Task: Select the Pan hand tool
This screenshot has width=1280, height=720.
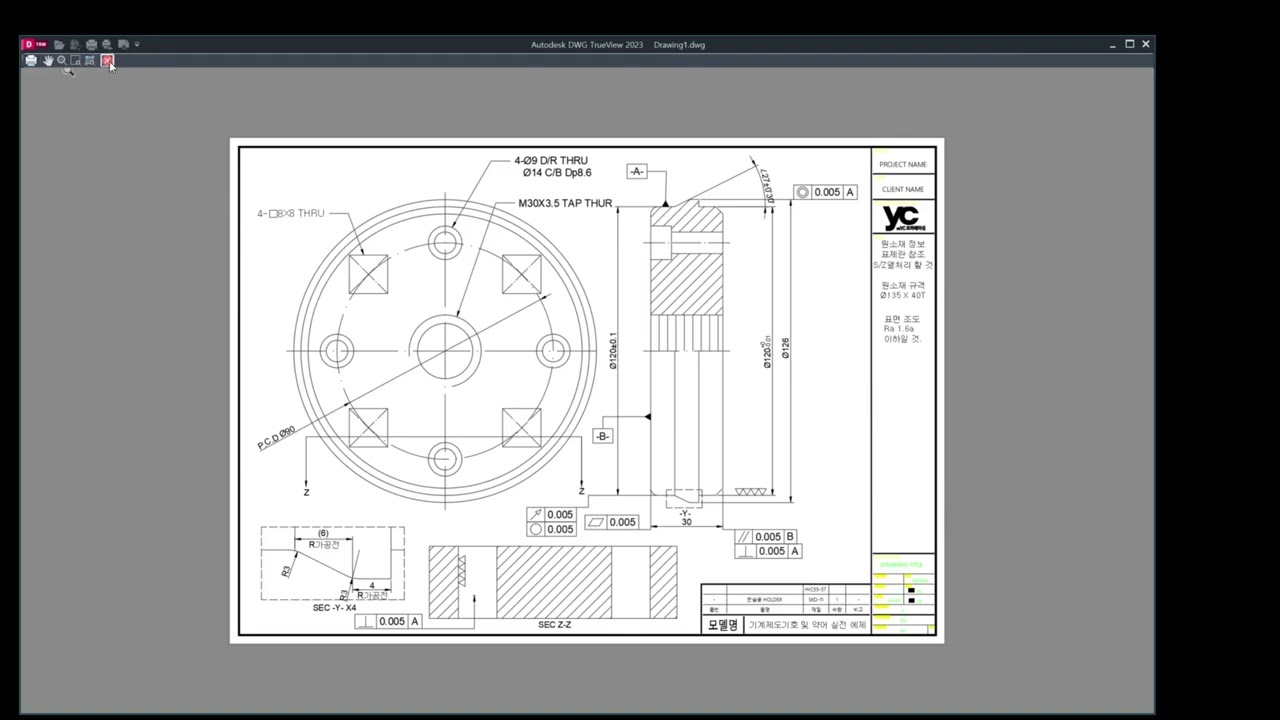Action: click(48, 61)
